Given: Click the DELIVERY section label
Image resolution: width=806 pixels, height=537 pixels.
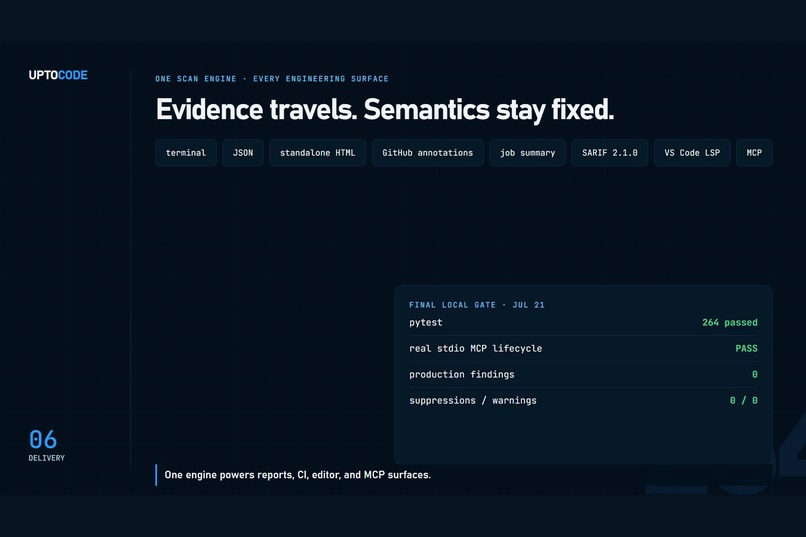Looking at the screenshot, I should coord(46,458).
